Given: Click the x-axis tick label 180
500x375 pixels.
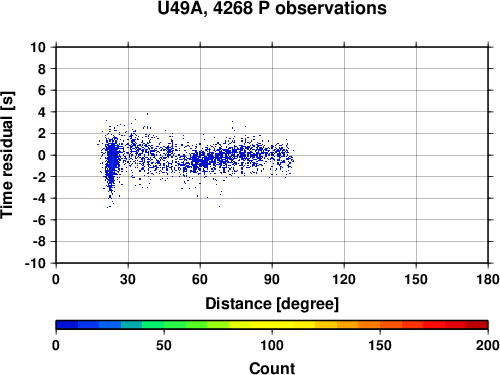Looking at the screenshot, I should tap(488, 279).
